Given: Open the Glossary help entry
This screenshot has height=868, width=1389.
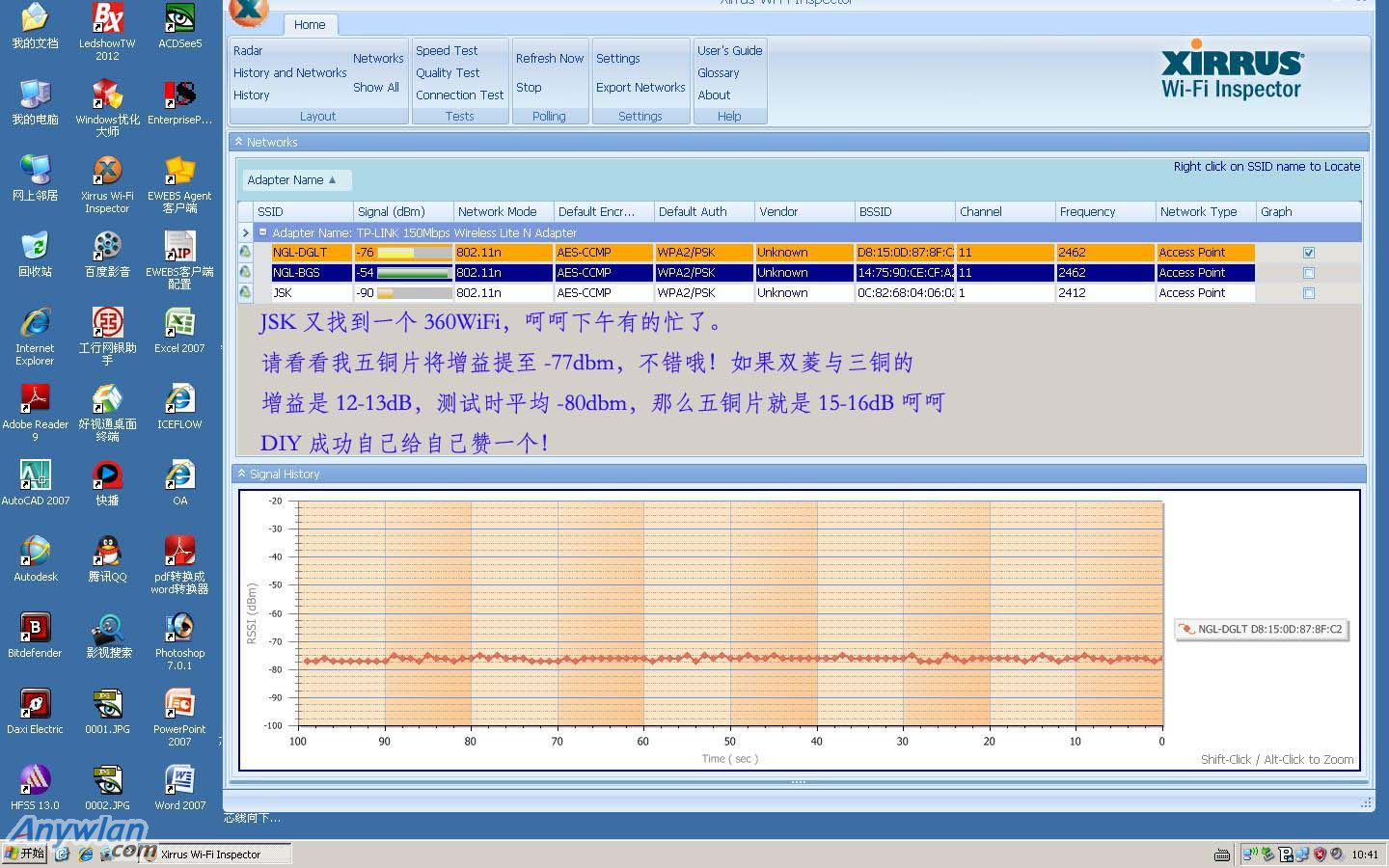Looking at the screenshot, I should (x=719, y=72).
